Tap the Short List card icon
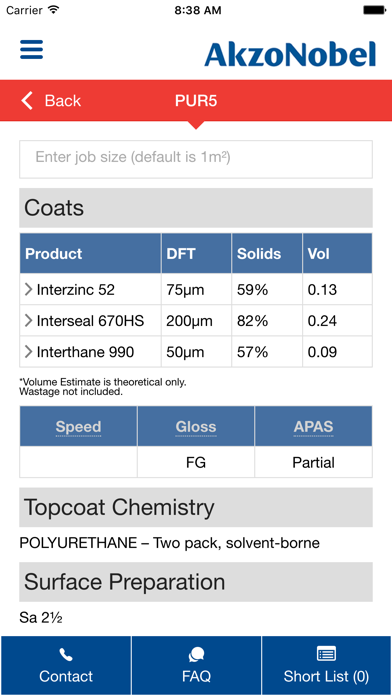The height and width of the screenshot is (696, 392). [x=326, y=654]
